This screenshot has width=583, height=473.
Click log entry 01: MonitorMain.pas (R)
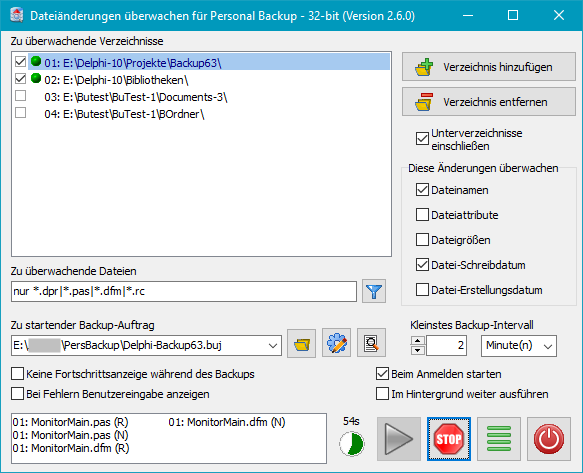[70, 422]
